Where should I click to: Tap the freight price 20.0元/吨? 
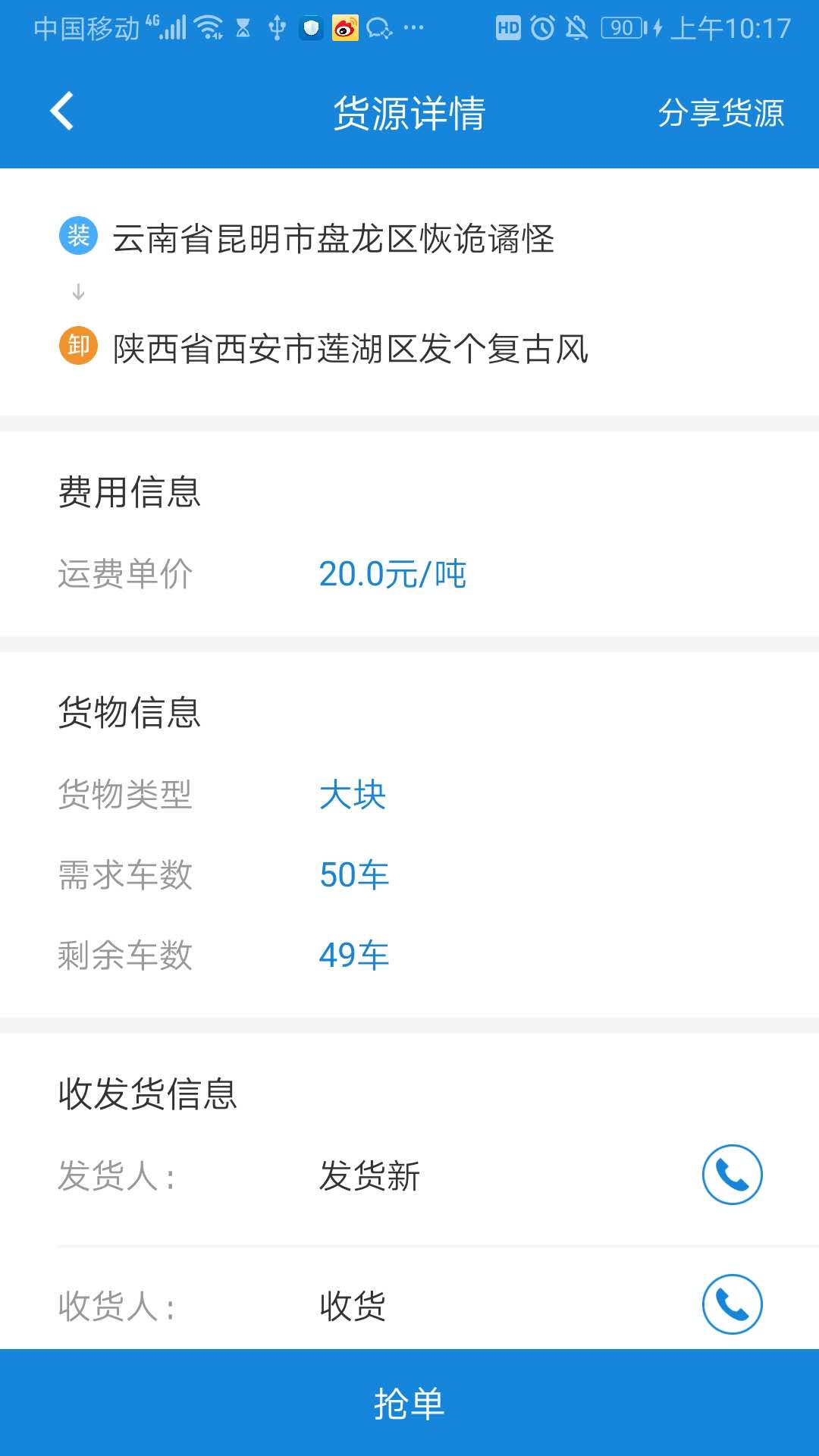[x=392, y=574]
